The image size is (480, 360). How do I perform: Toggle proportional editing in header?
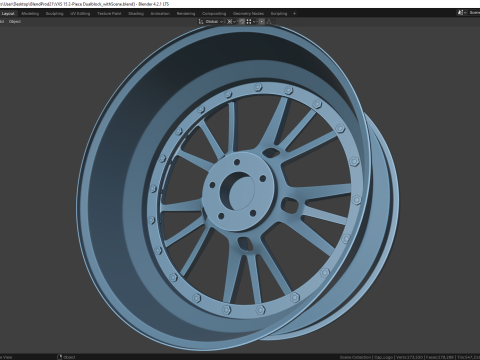point(262,22)
